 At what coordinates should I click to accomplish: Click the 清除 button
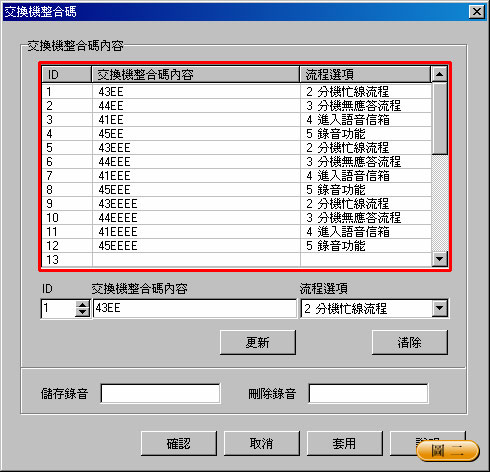click(x=410, y=342)
